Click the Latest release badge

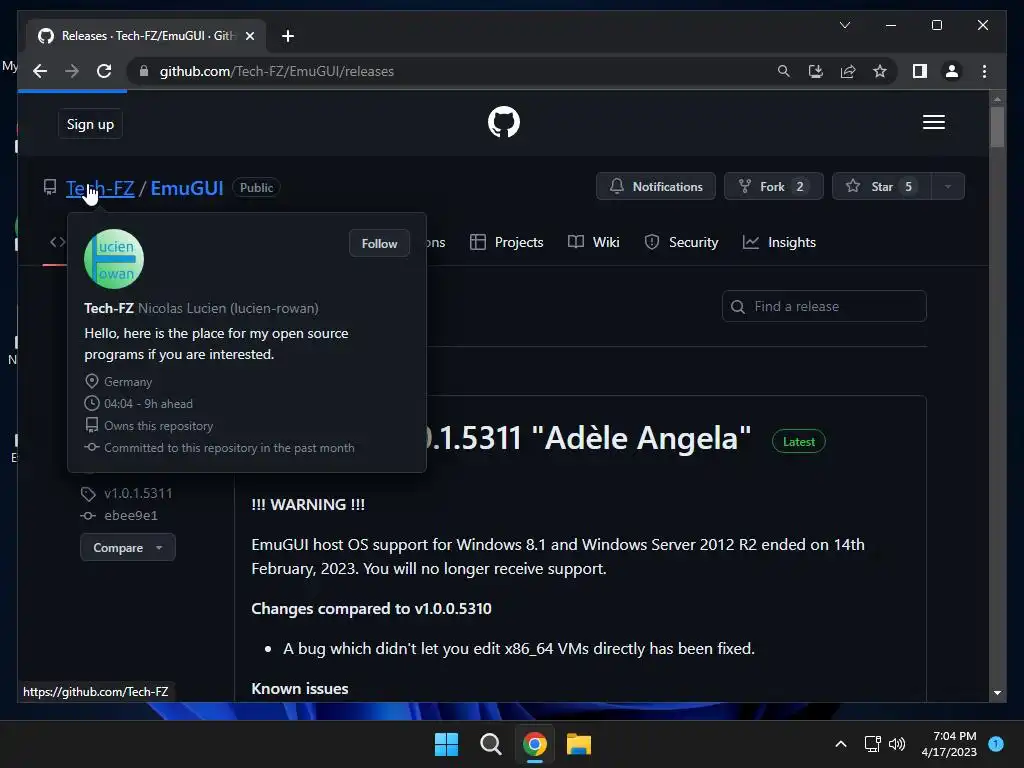point(799,442)
